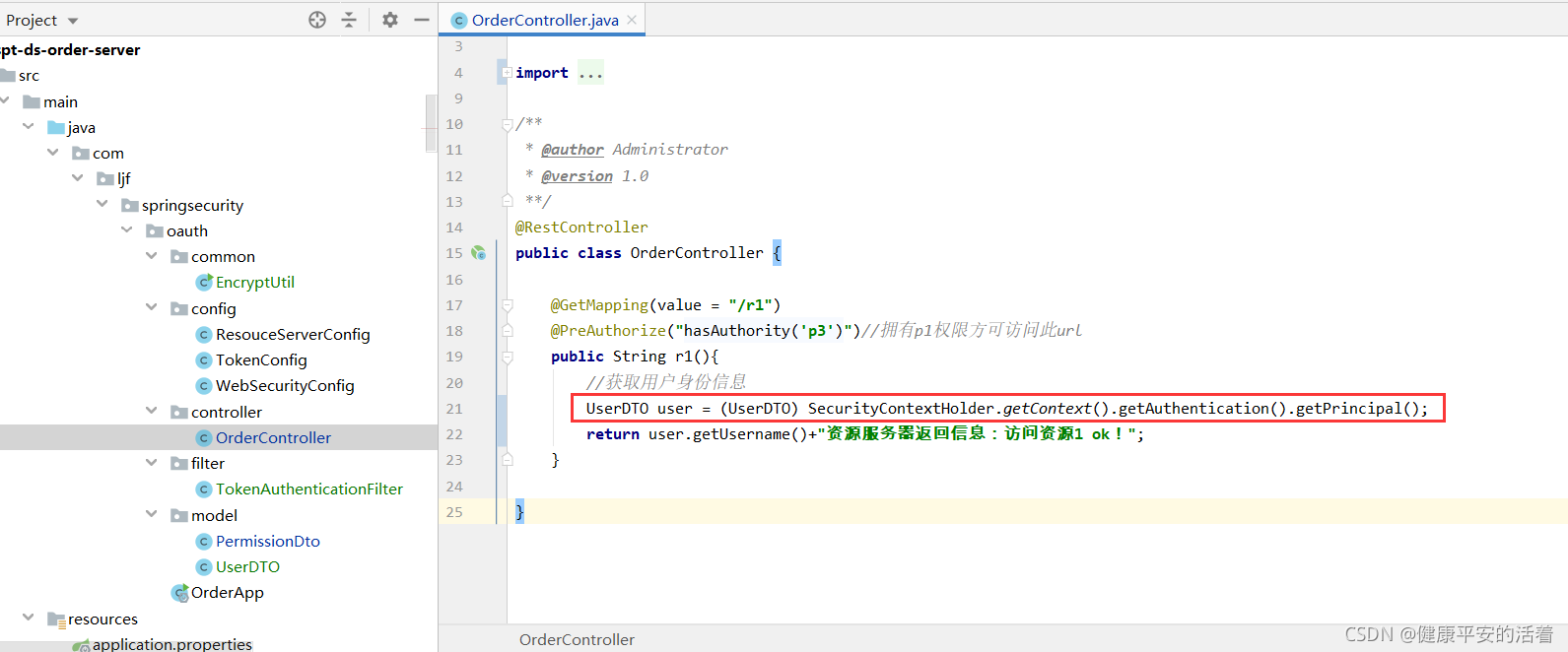Collapse the springsecurity package arrow

tap(102, 204)
